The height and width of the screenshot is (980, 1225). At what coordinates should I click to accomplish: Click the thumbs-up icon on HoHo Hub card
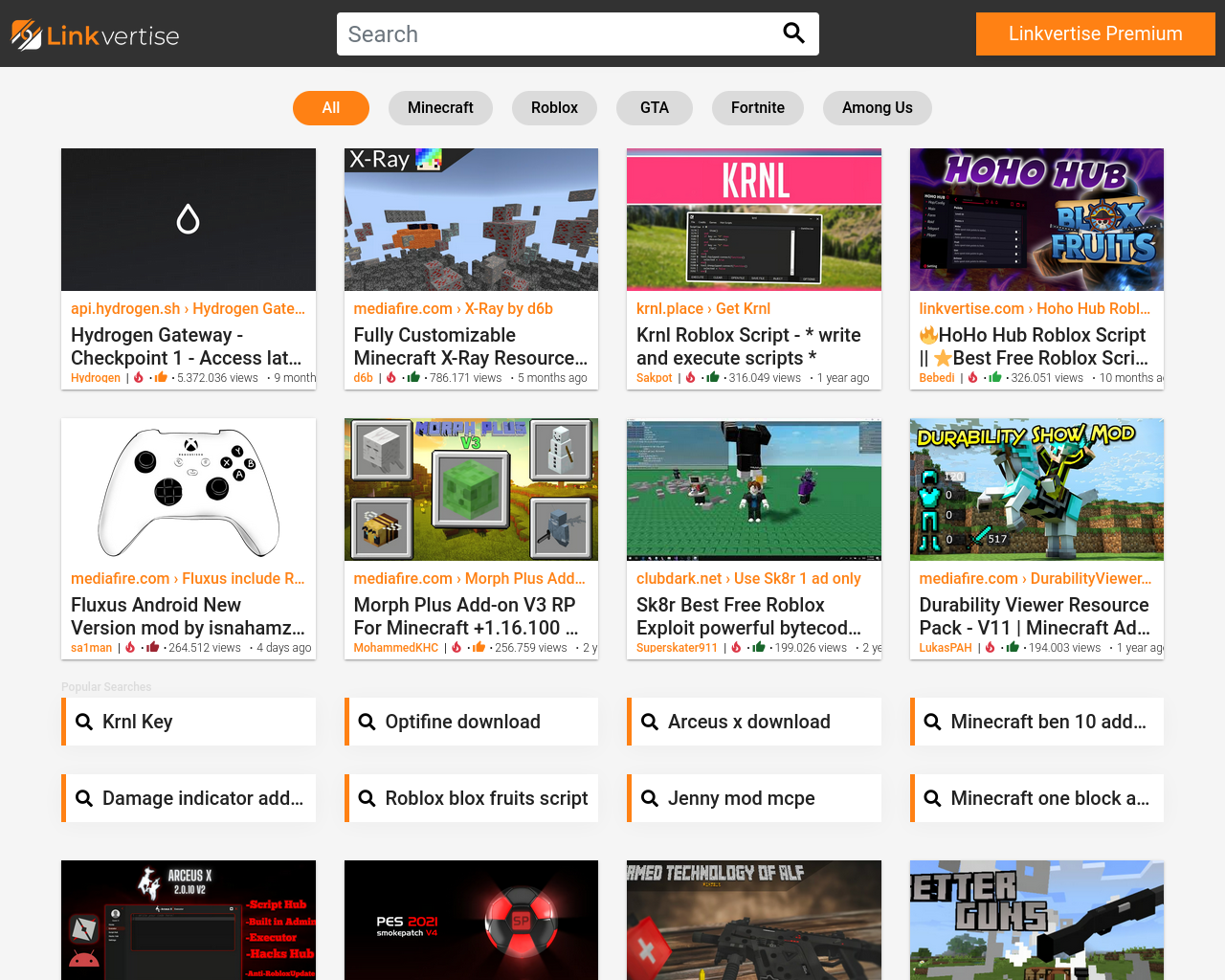pos(995,377)
